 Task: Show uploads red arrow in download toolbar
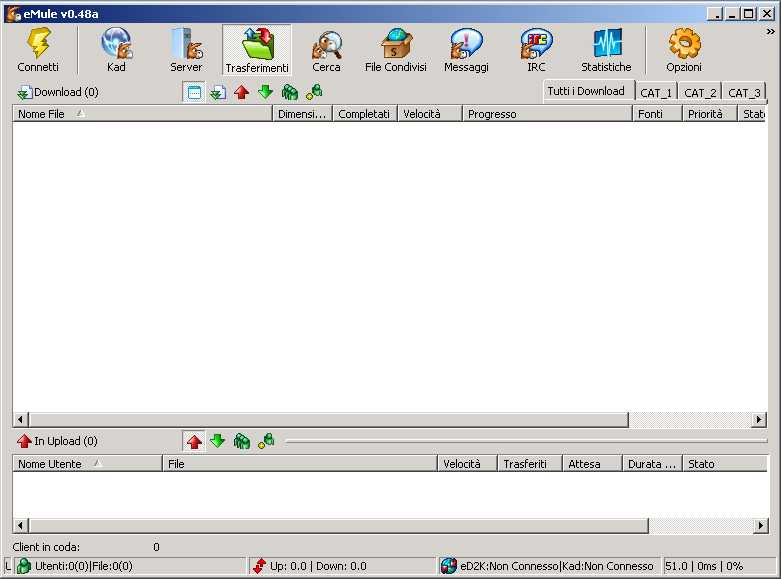click(242, 92)
